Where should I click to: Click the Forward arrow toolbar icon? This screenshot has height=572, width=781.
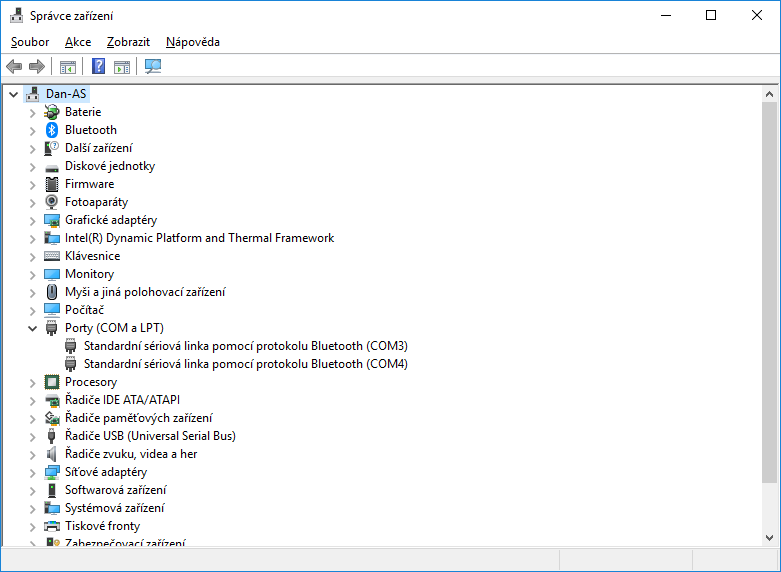pos(37,66)
